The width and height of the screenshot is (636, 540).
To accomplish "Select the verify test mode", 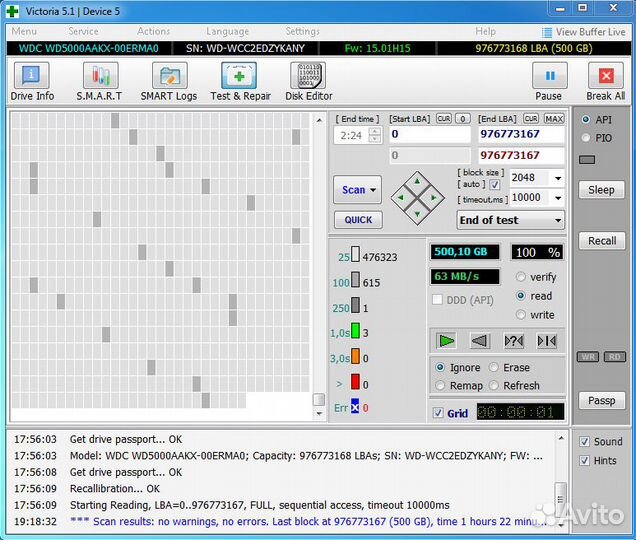I will [521, 277].
